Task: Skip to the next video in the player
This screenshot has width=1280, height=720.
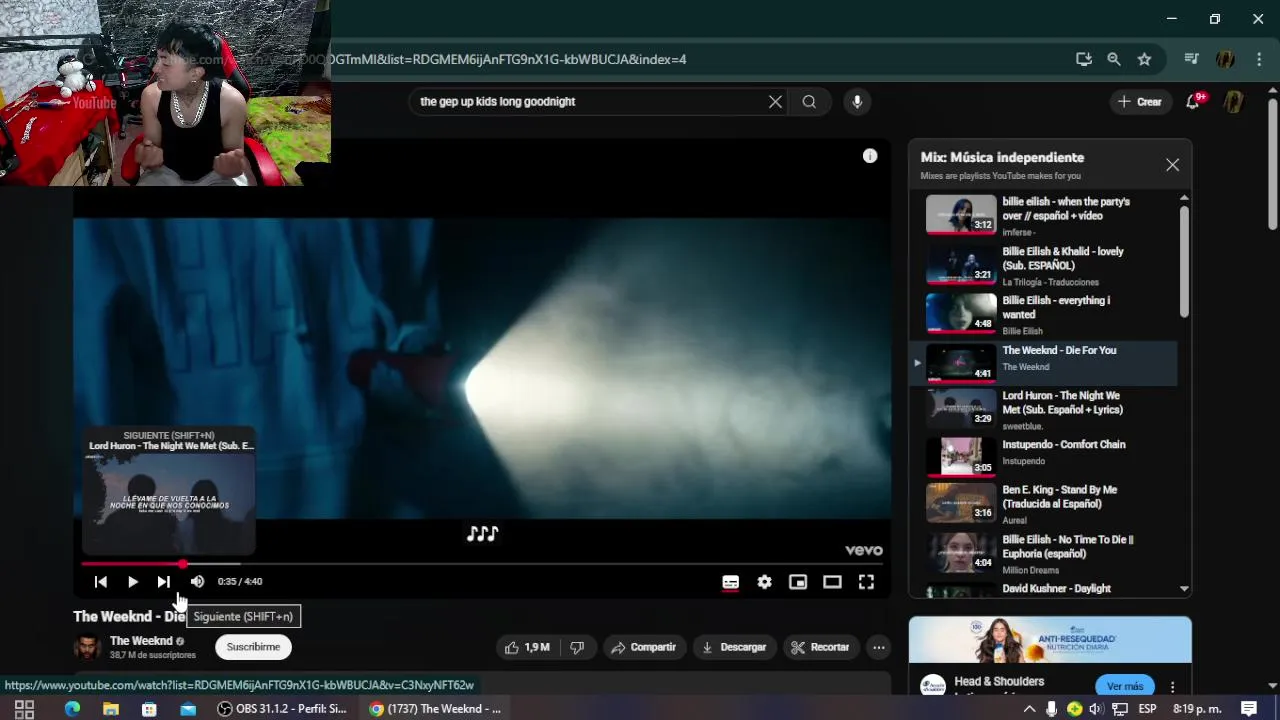Action: click(163, 582)
